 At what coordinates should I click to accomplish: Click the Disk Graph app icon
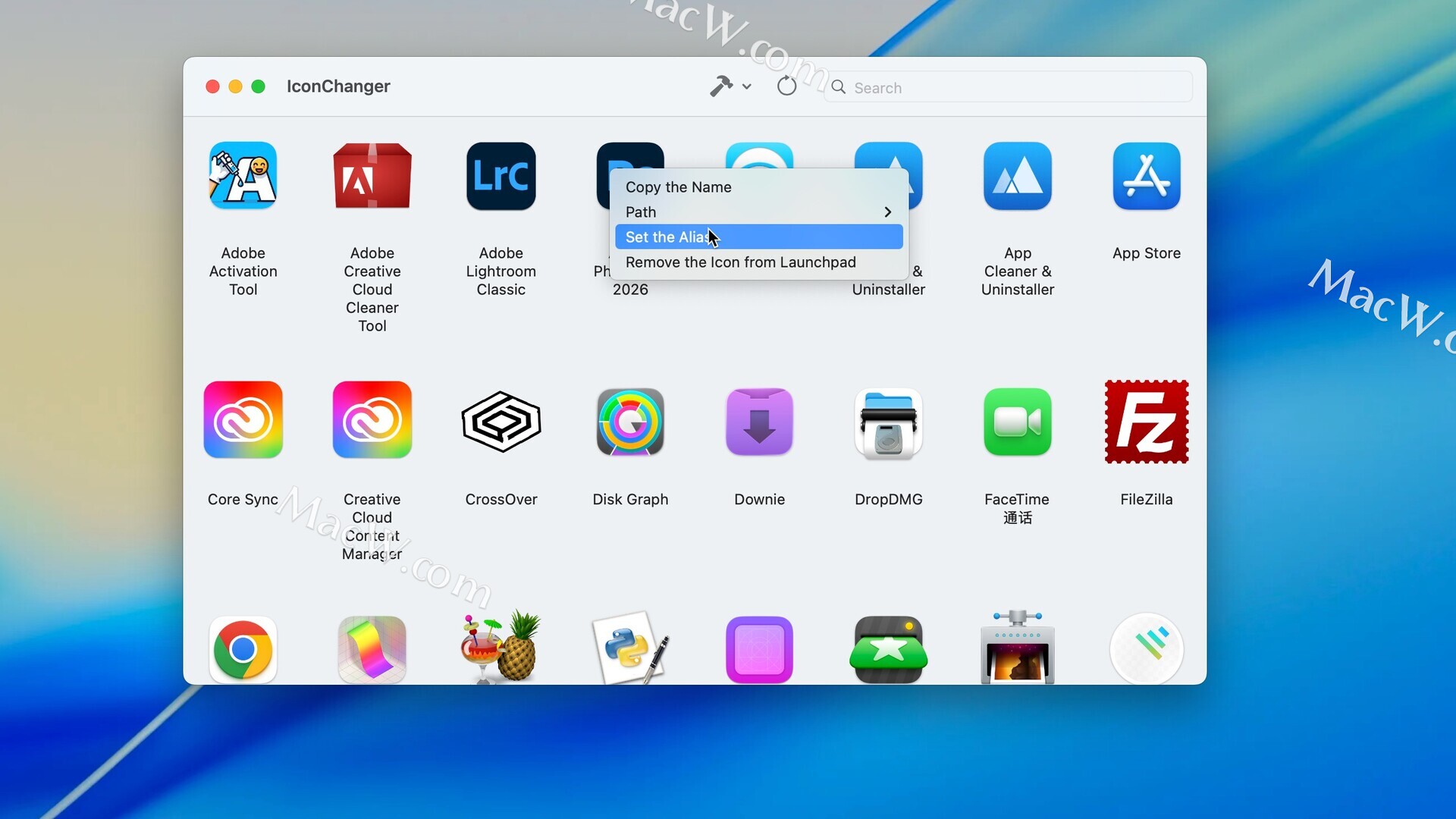[630, 422]
